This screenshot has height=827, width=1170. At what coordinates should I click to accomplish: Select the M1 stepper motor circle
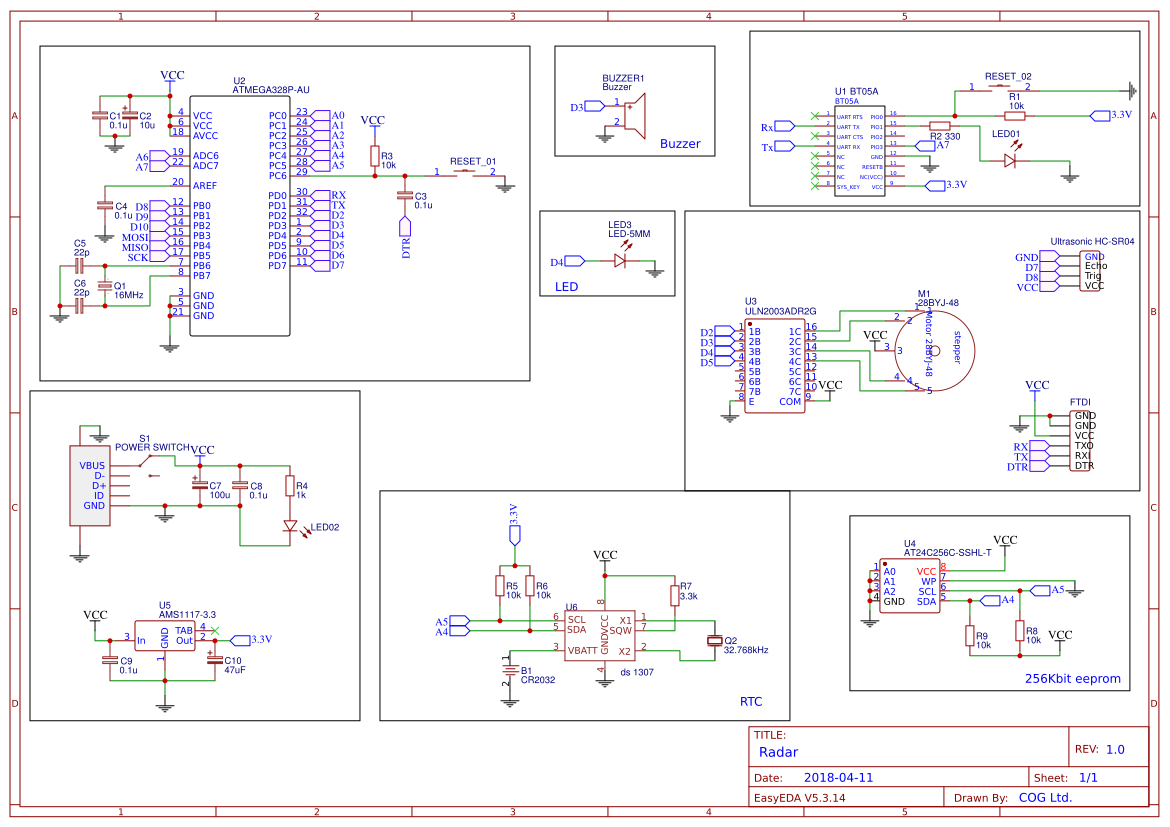point(934,351)
